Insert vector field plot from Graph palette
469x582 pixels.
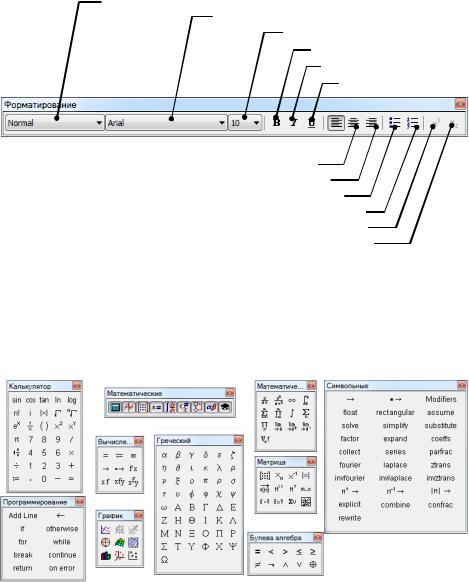click(x=133, y=556)
